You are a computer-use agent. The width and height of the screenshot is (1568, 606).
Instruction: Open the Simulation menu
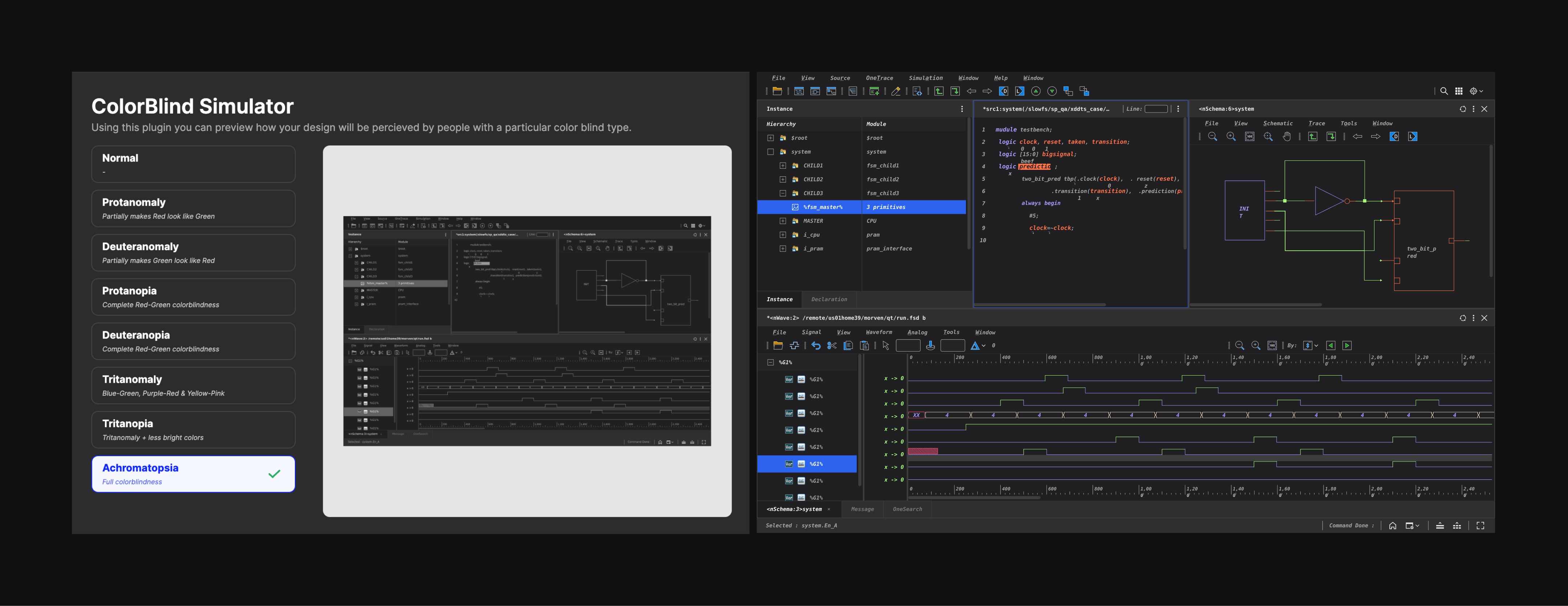pyautogui.click(x=925, y=78)
